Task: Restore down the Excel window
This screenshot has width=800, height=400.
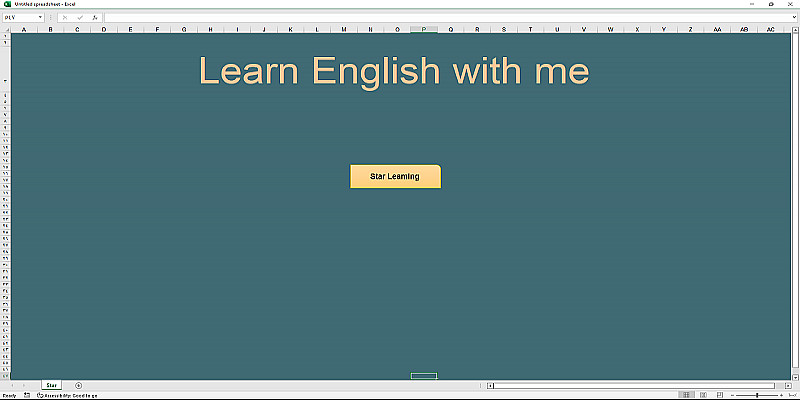Action: pos(771,4)
